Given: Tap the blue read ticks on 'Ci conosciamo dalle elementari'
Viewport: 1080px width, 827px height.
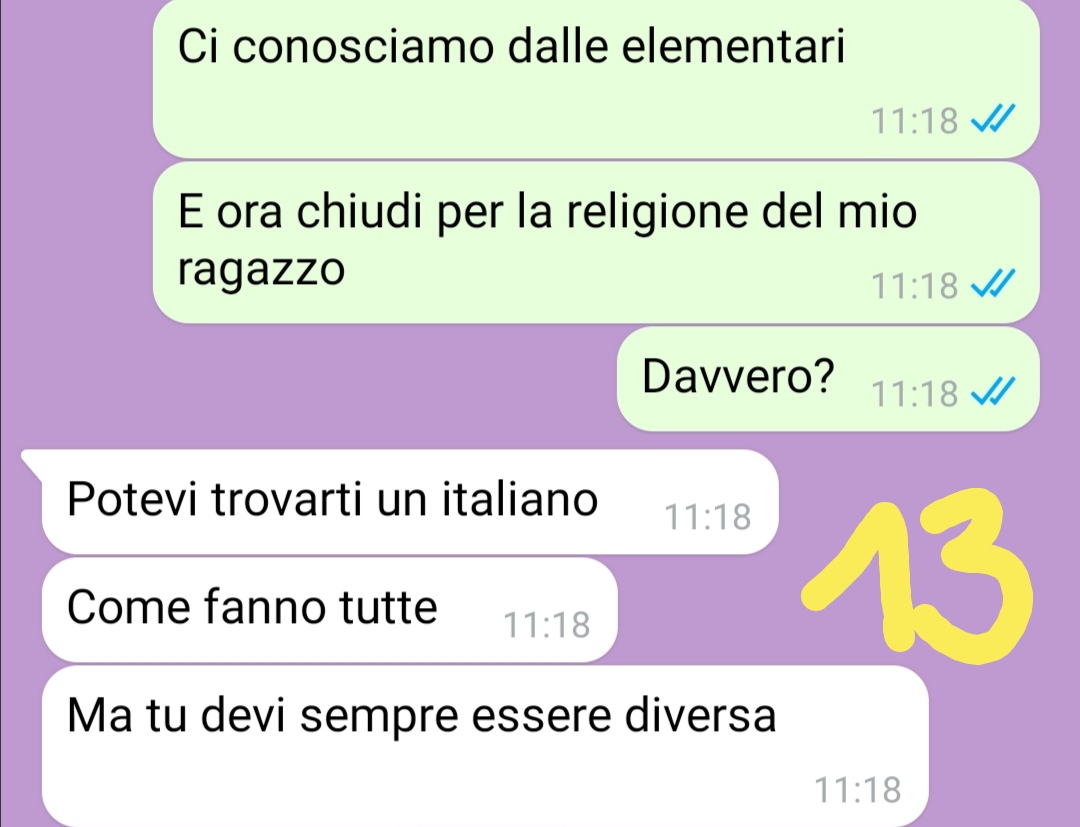Looking at the screenshot, I should point(993,119).
